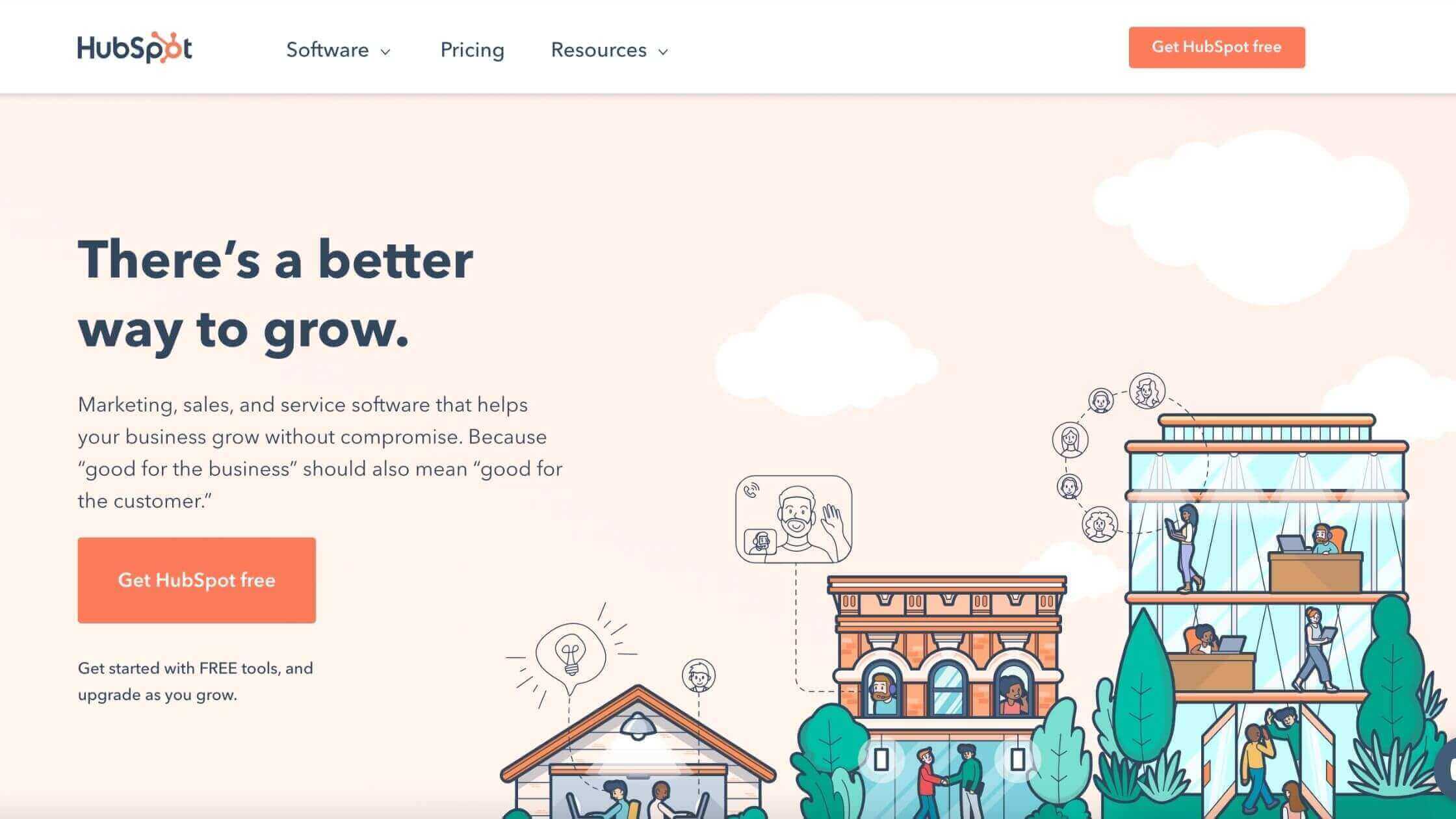
Task: Click the top woman avatar circle above glass building
Action: point(1147,391)
